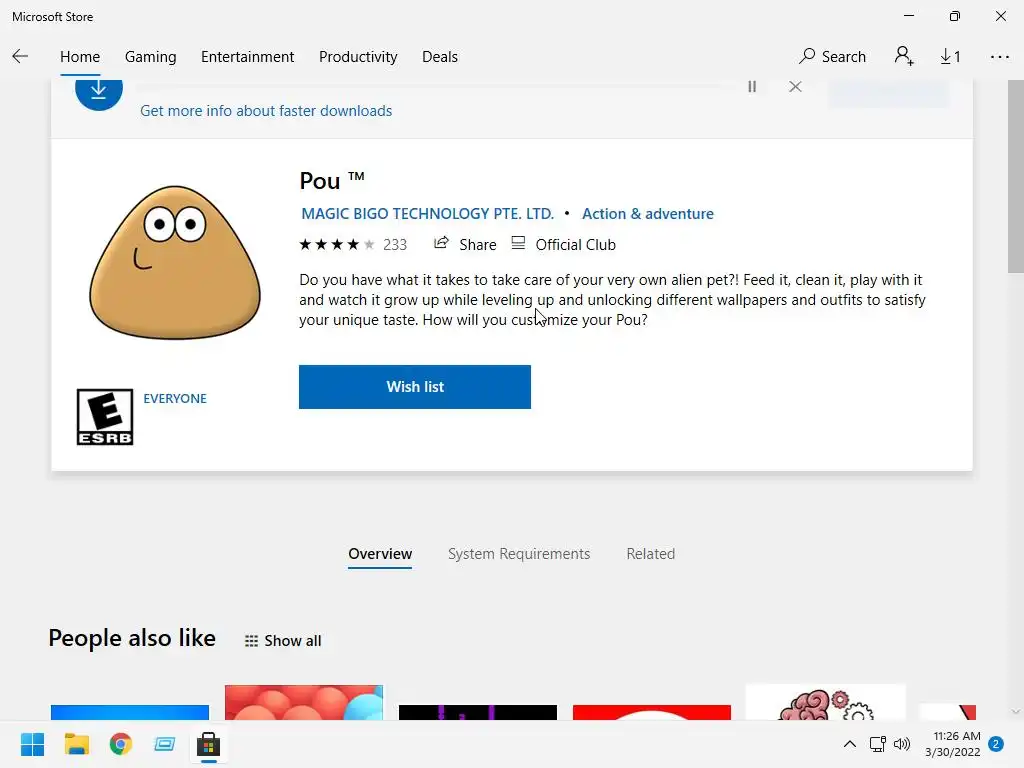Click the Wish list button
The image size is (1024, 768).
415,387
